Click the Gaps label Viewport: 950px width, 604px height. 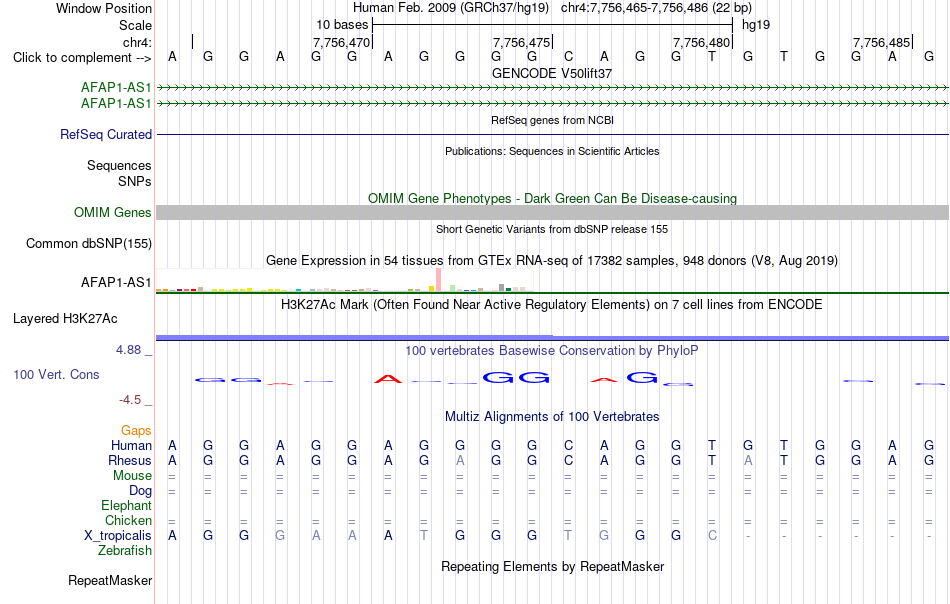pyautogui.click(x=136, y=431)
